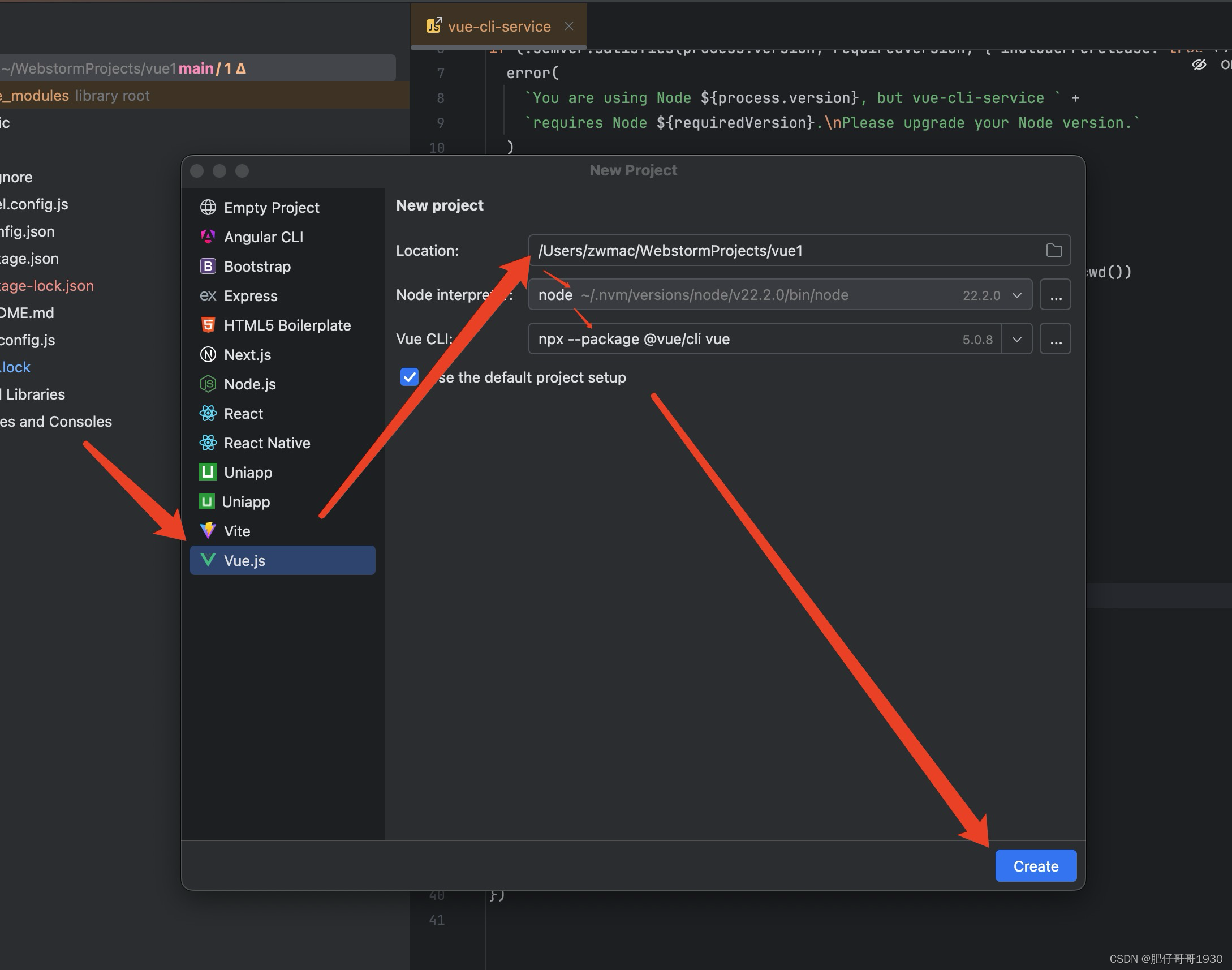1232x970 pixels.
Task: Choose the React atom icon
Action: click(208, 414)
